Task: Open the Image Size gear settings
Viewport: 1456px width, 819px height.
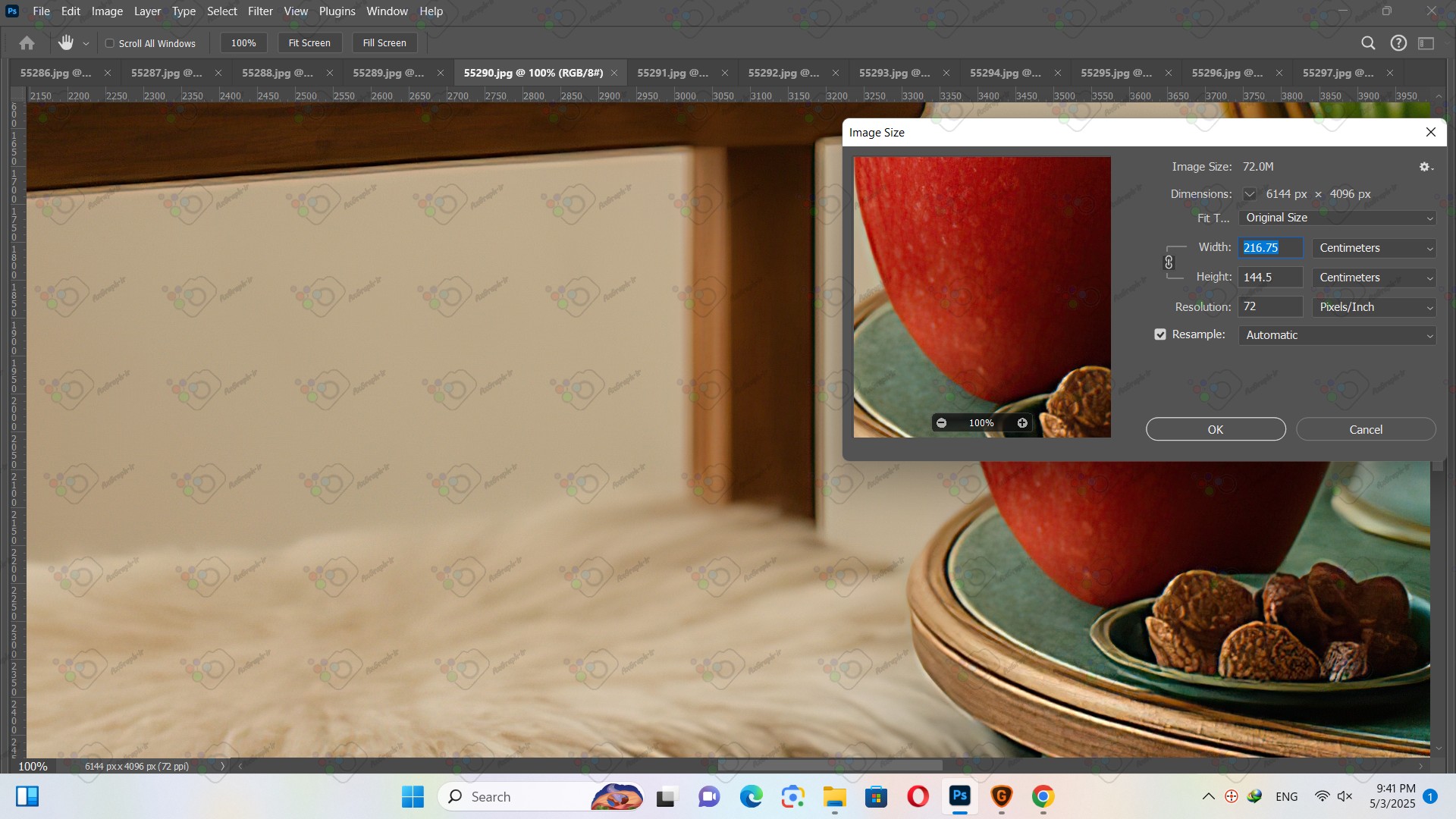Action: click(1426, 167)
